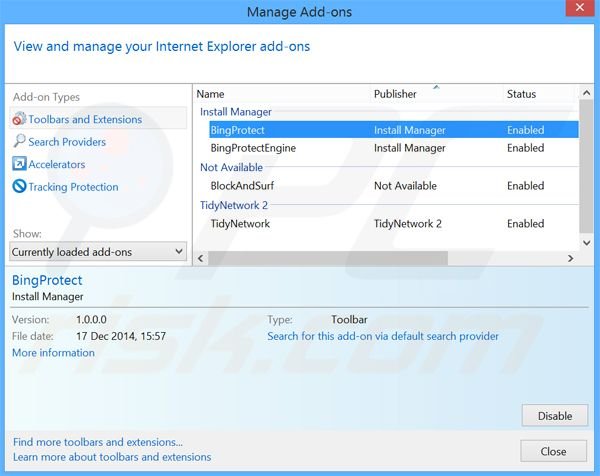Screen dimensions: 600x476
Task: Click the Close button
Action: click(553, 452)
